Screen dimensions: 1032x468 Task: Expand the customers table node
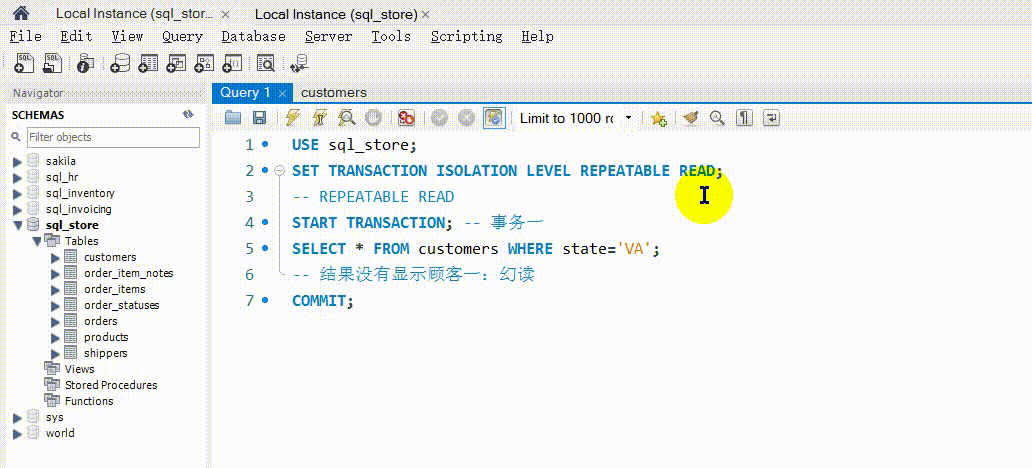point(55,257)
